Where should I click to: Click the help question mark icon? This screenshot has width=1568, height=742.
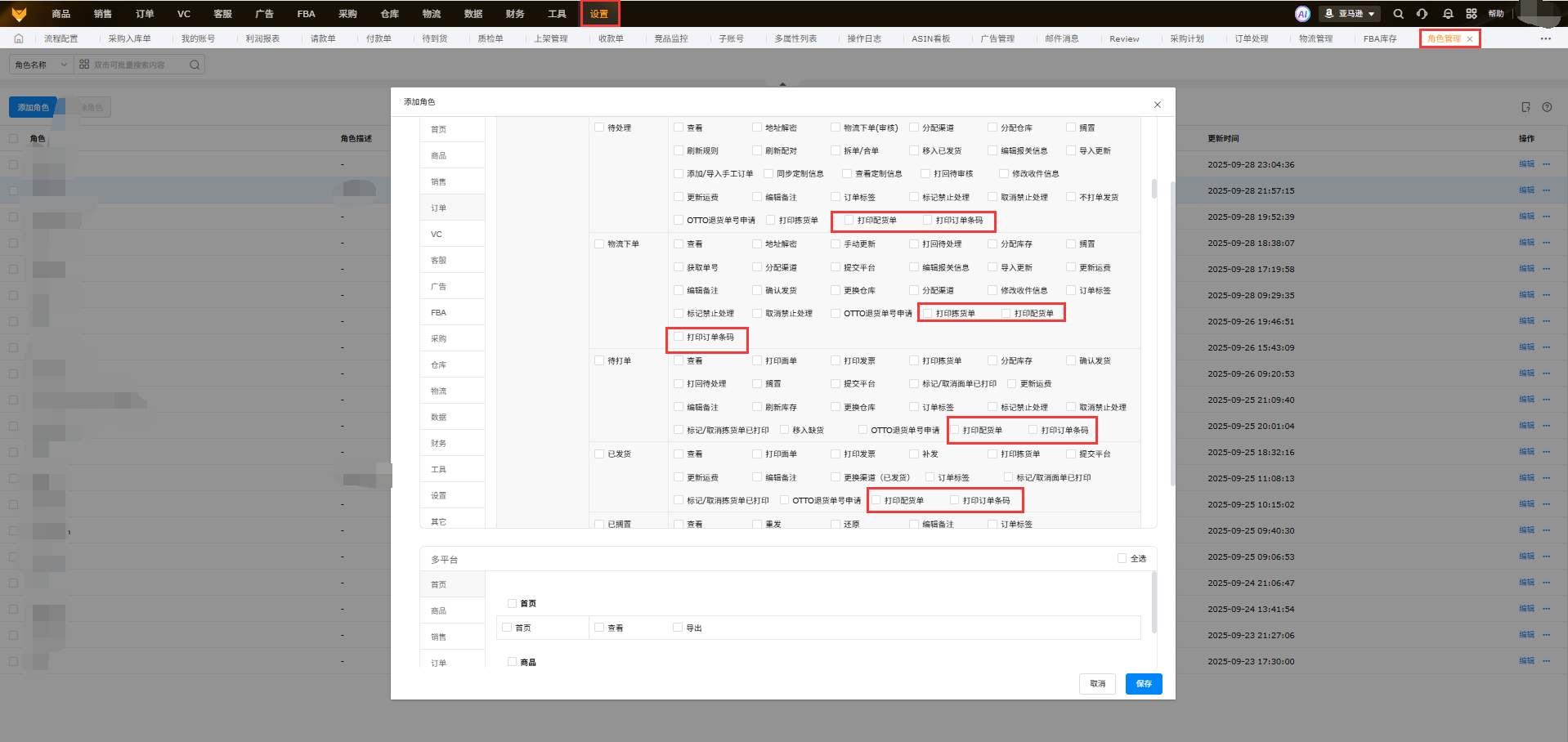click(x=1547, y=107)
